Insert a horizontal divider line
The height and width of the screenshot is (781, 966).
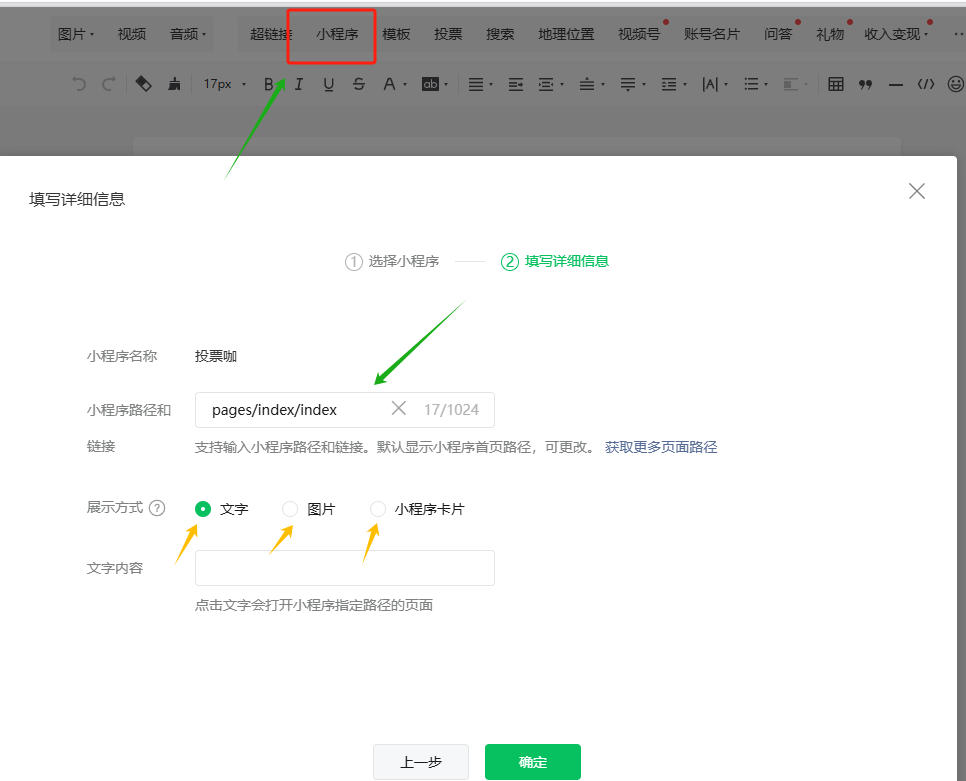896,85
